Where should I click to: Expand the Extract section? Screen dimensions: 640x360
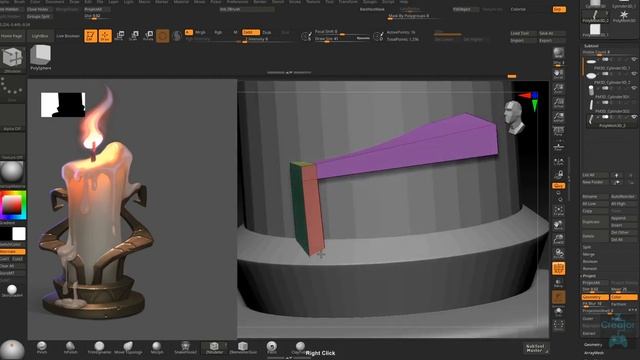589,333
